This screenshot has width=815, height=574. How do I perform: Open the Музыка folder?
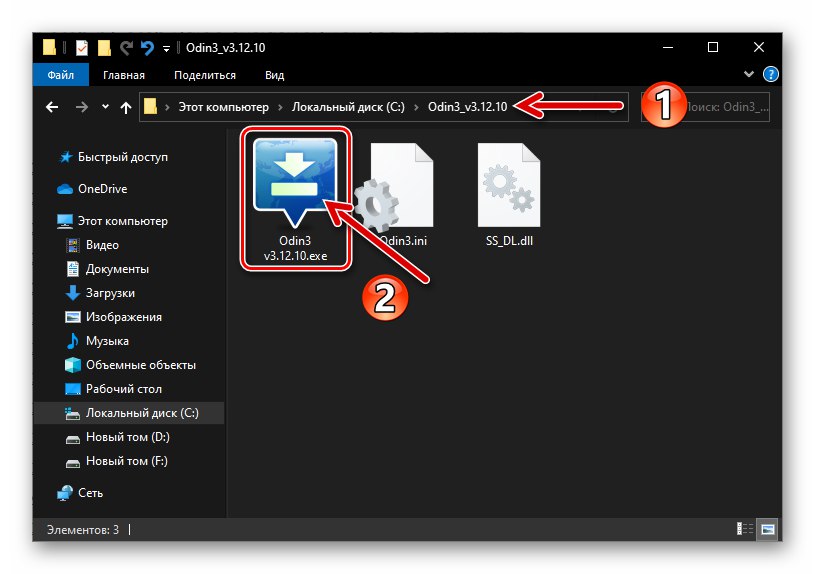(107, 341)
